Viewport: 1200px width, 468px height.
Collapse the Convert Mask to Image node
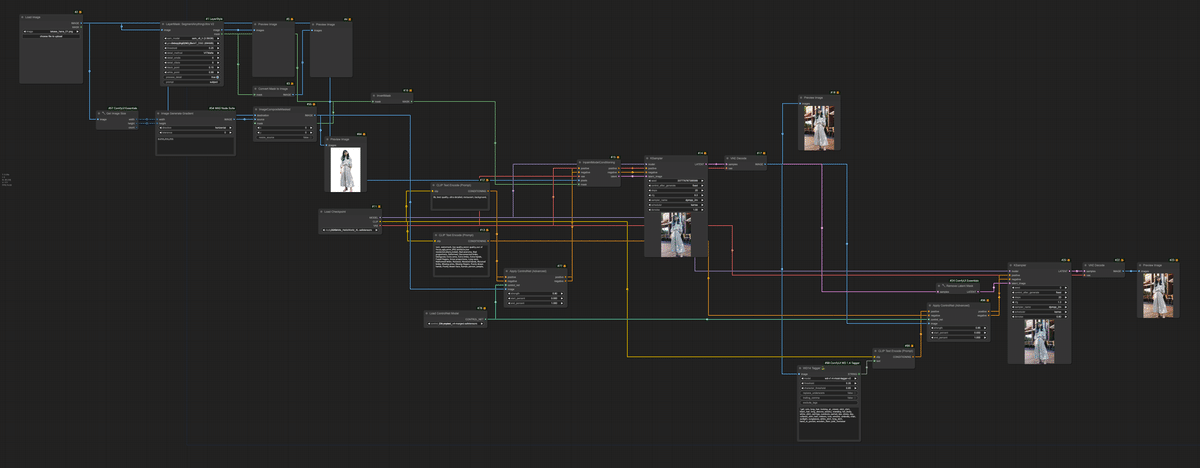tap(256, 88)
